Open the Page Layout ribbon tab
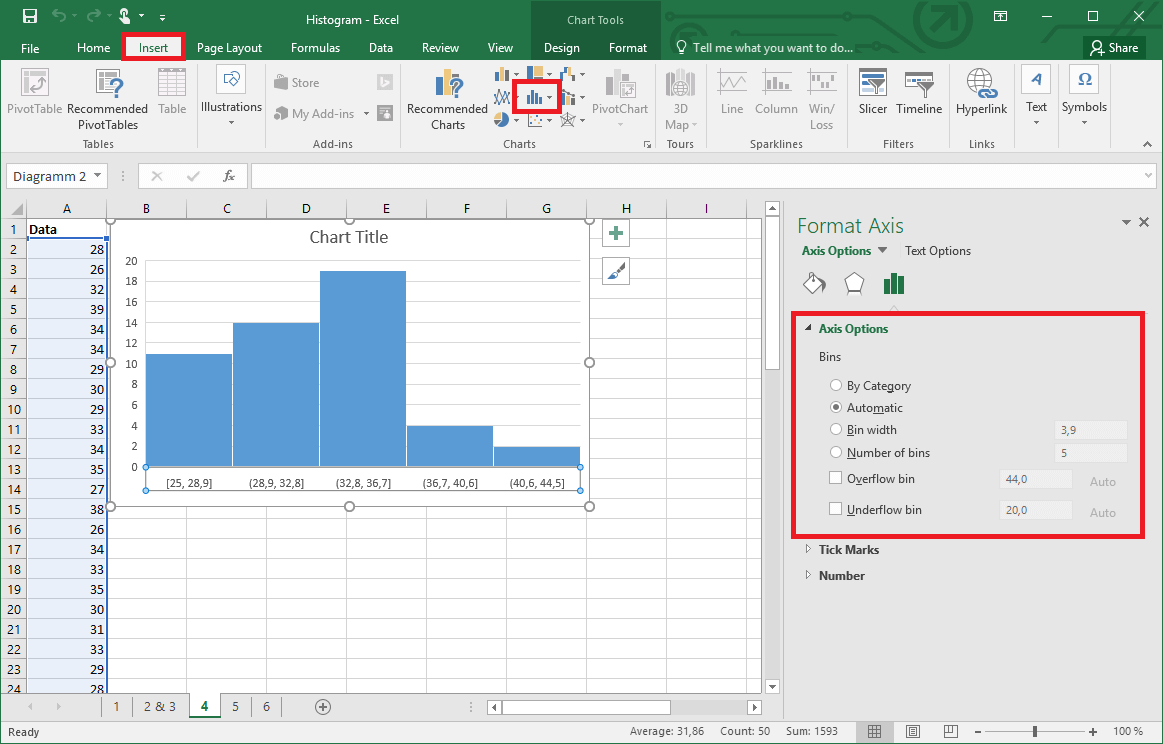1163x744 pixels. [x=229, y=47]
